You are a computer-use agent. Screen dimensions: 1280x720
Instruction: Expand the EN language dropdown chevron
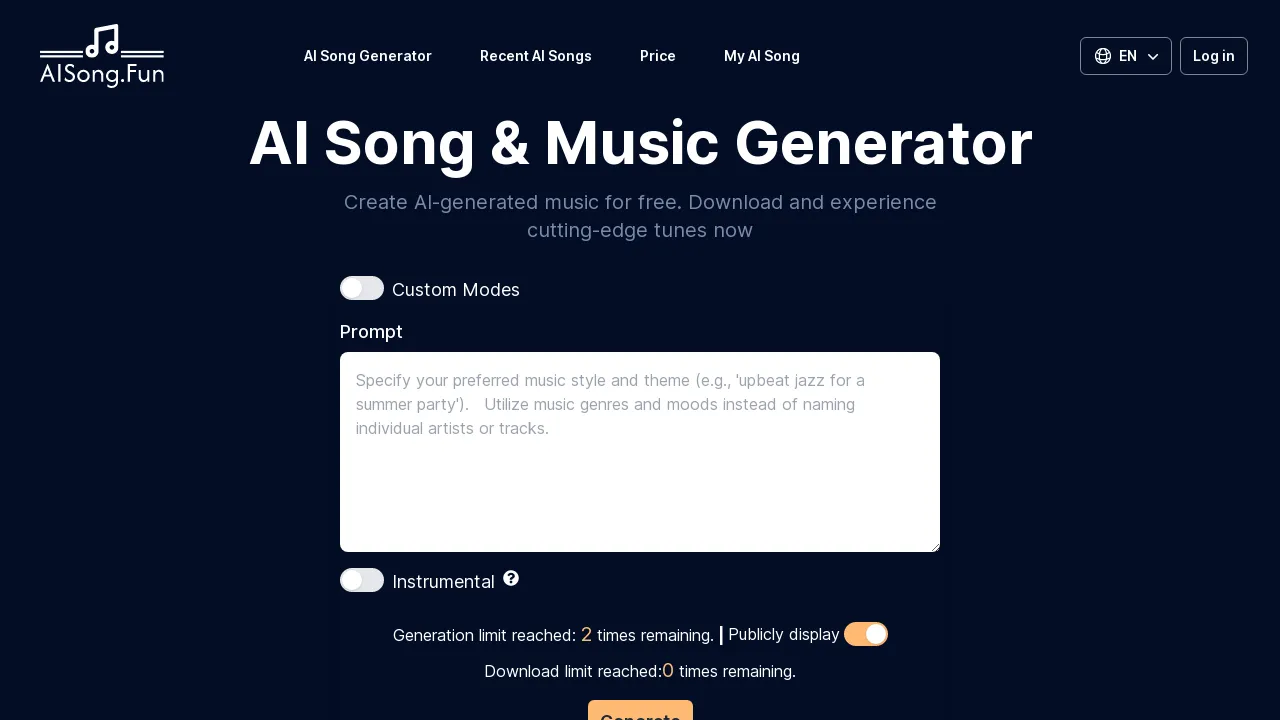tap(1153, 57)
